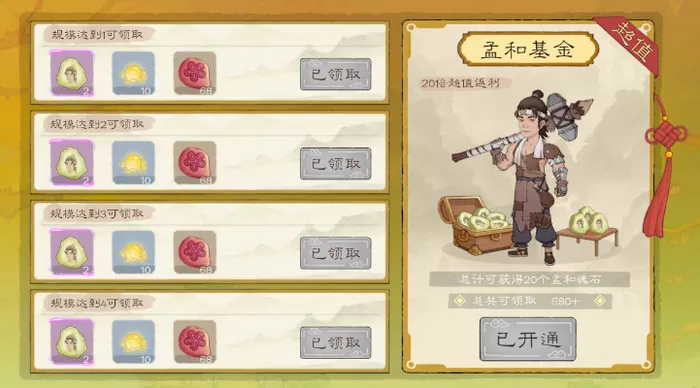Tap the red plum blossom icon in 规模达到1 row
The image size is (700, 388).
[195, 73]
